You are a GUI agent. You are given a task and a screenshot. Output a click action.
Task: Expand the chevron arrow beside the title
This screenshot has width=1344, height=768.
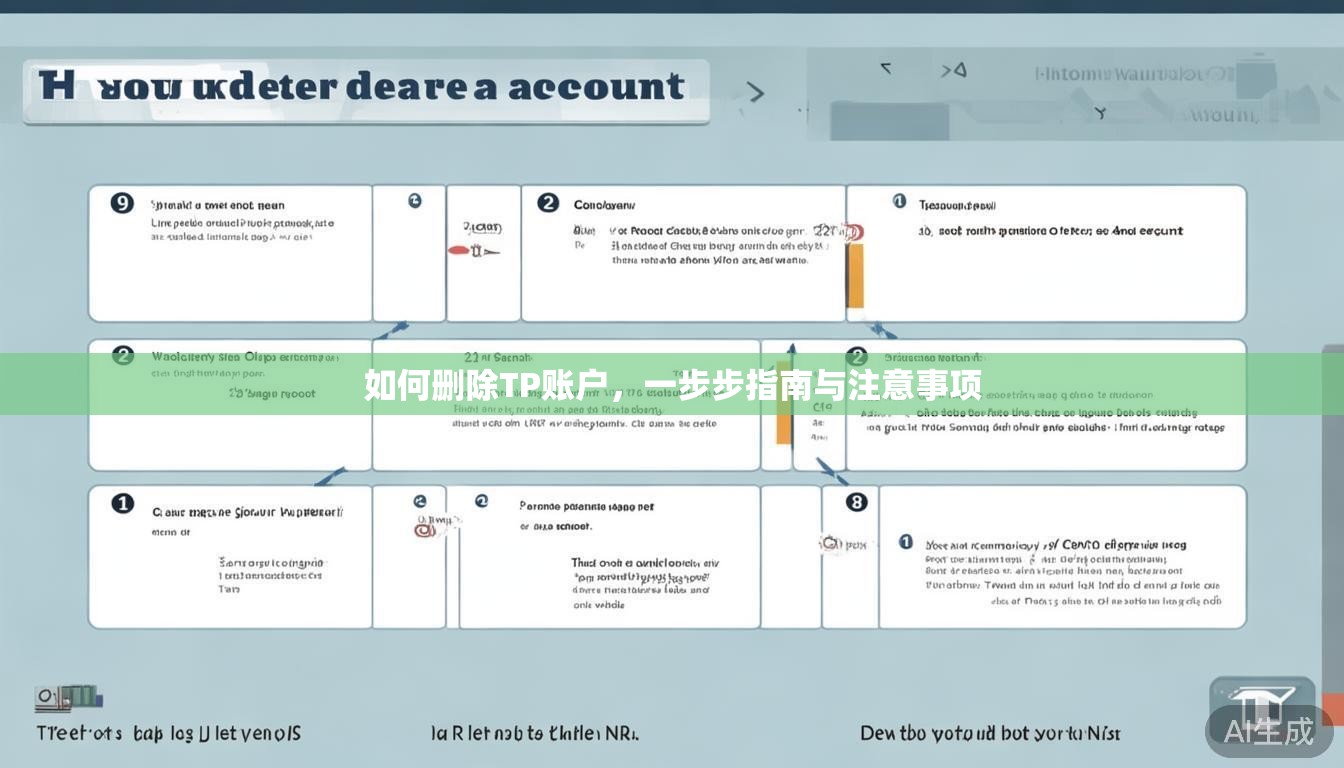tap(757, 93)
